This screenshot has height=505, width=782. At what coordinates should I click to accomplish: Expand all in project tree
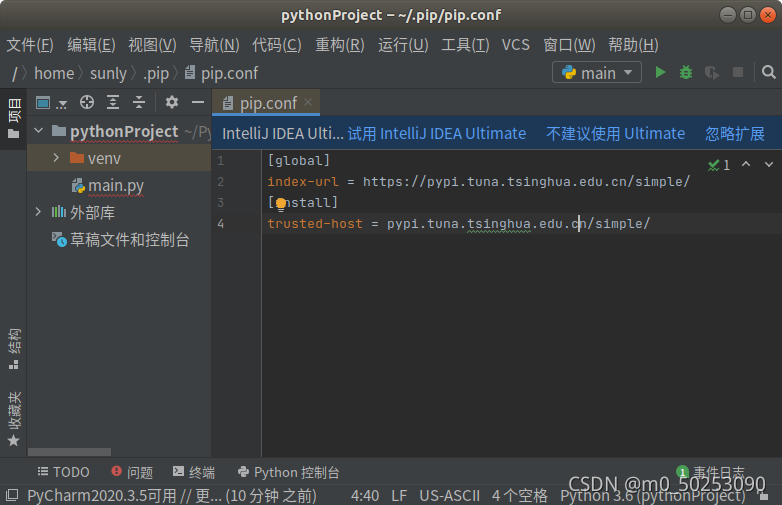pos(113,102)
